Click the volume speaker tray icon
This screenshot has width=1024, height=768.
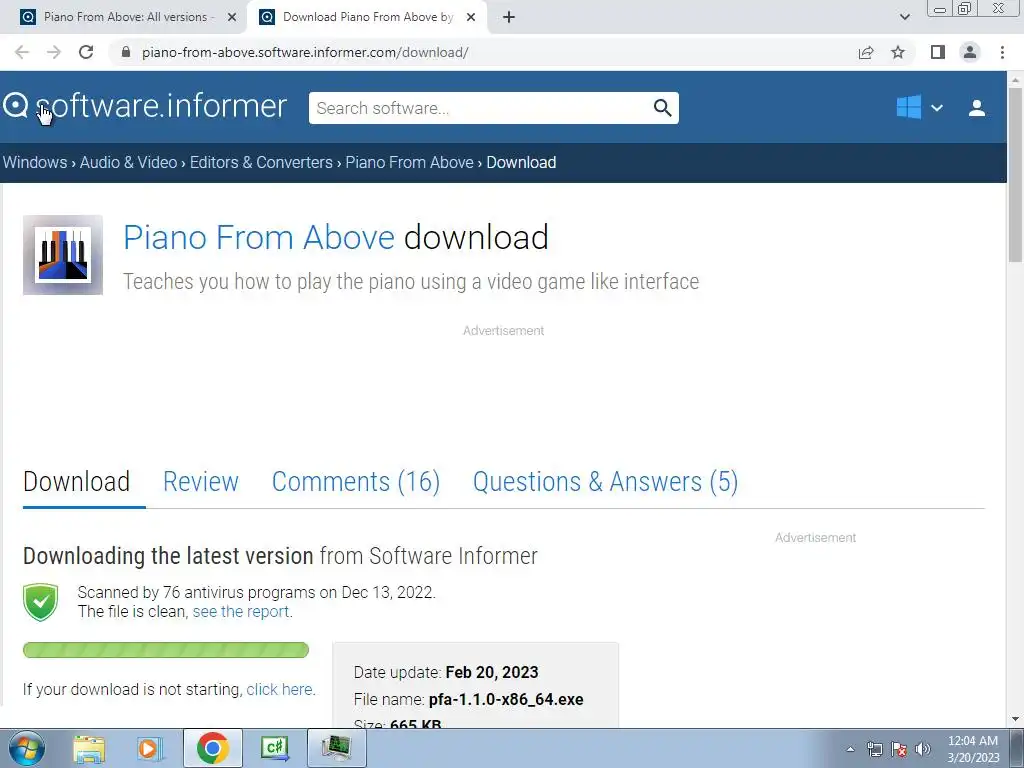[923, 749]
